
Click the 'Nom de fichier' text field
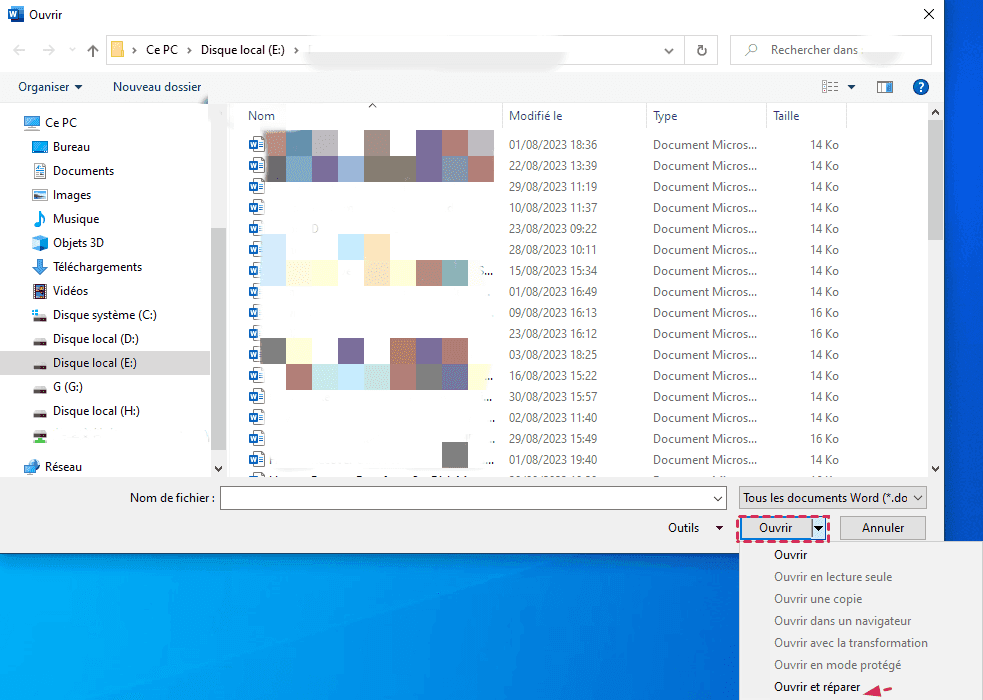pos(472,497)
